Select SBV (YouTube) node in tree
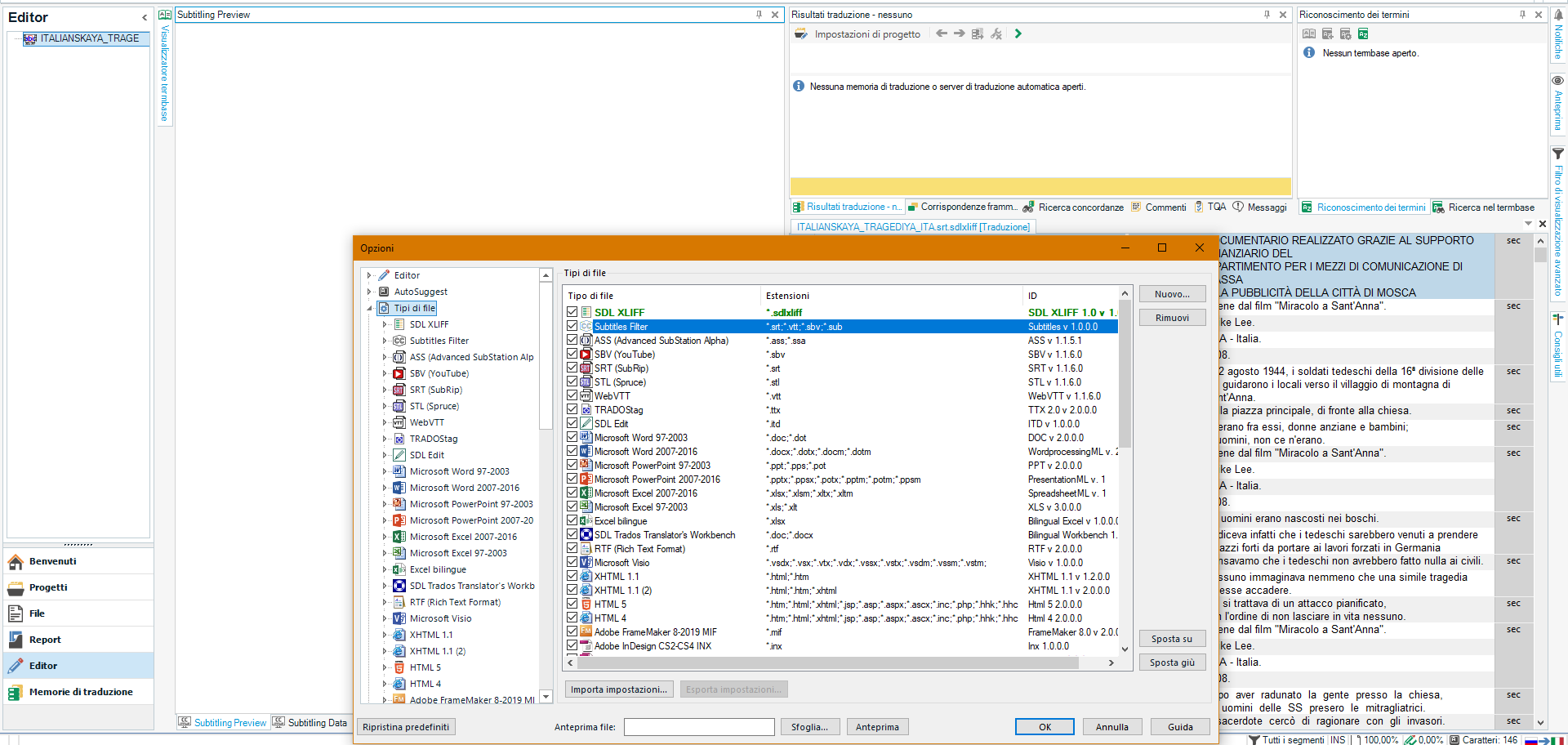The image size is (1568, 745). click(439, 373)
